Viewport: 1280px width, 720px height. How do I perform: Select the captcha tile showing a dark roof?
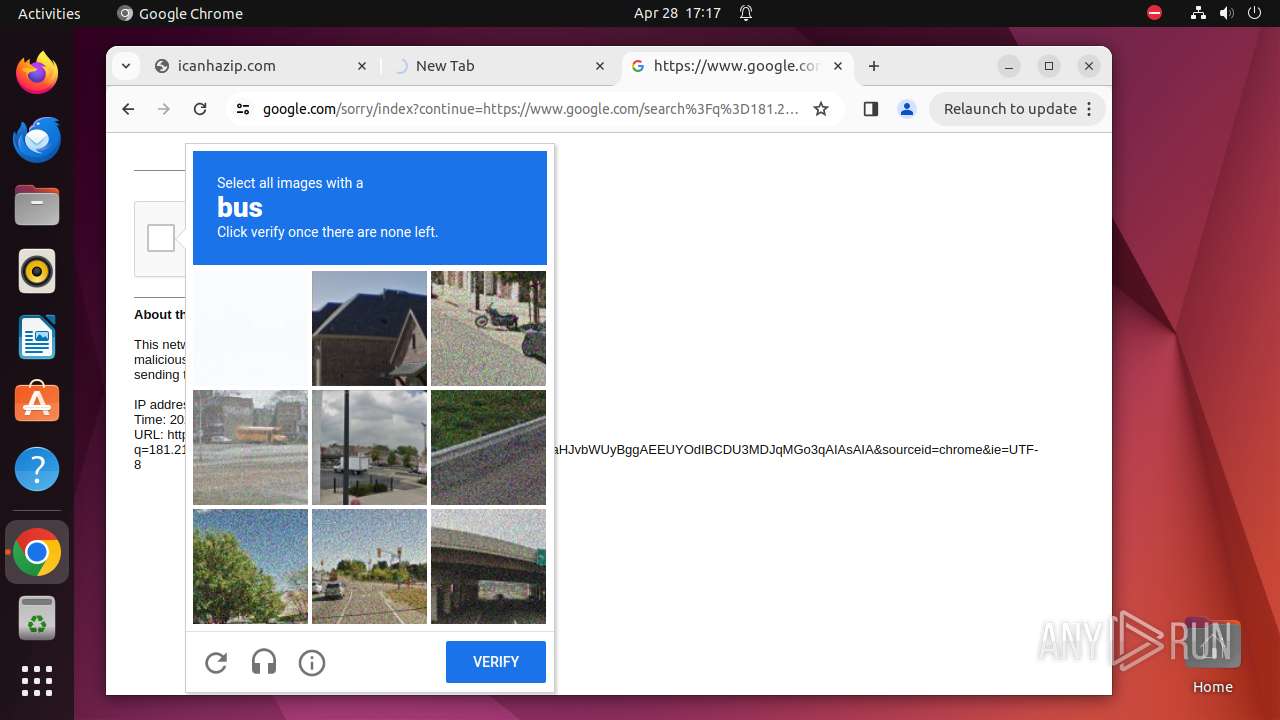(369, 328)
